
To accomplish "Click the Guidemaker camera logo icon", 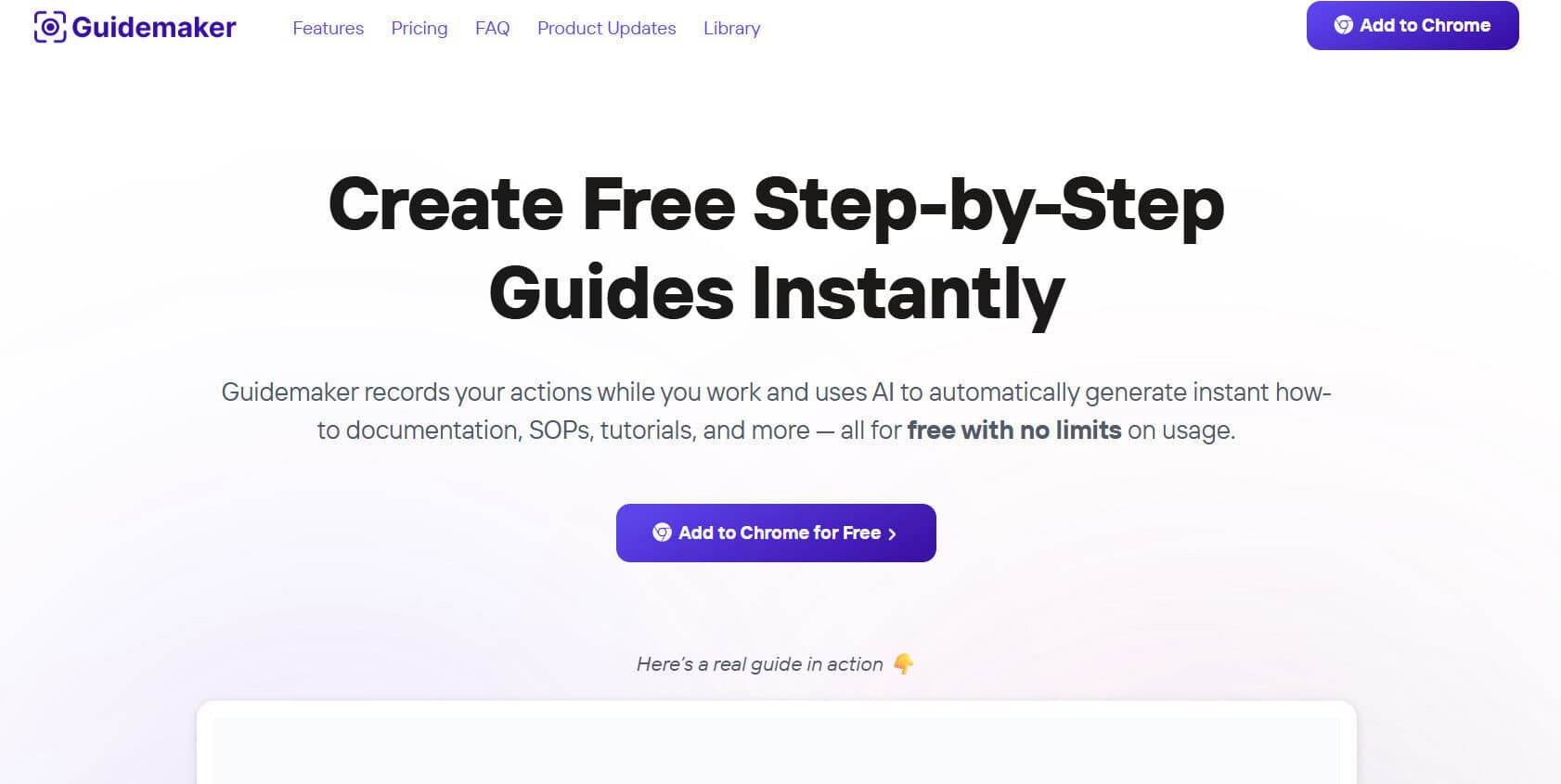I will (x=49, y=28).
